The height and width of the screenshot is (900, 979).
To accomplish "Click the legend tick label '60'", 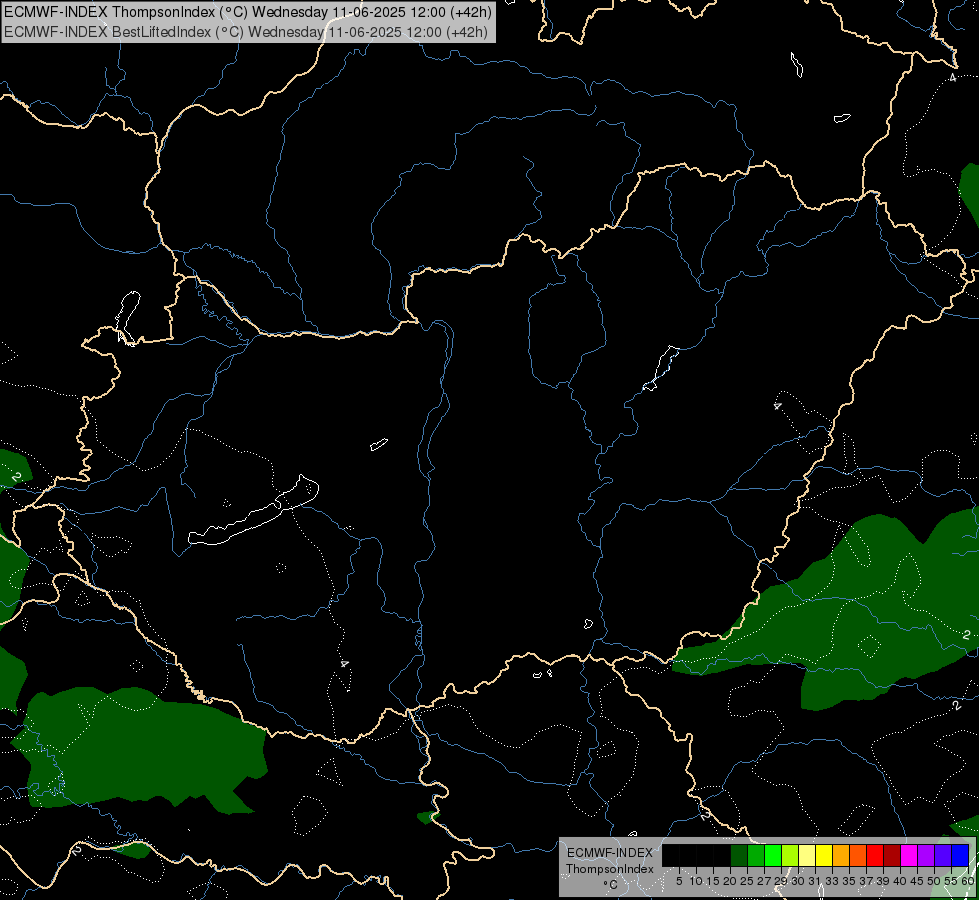I will pyautogui.click(x=968, y=881).
